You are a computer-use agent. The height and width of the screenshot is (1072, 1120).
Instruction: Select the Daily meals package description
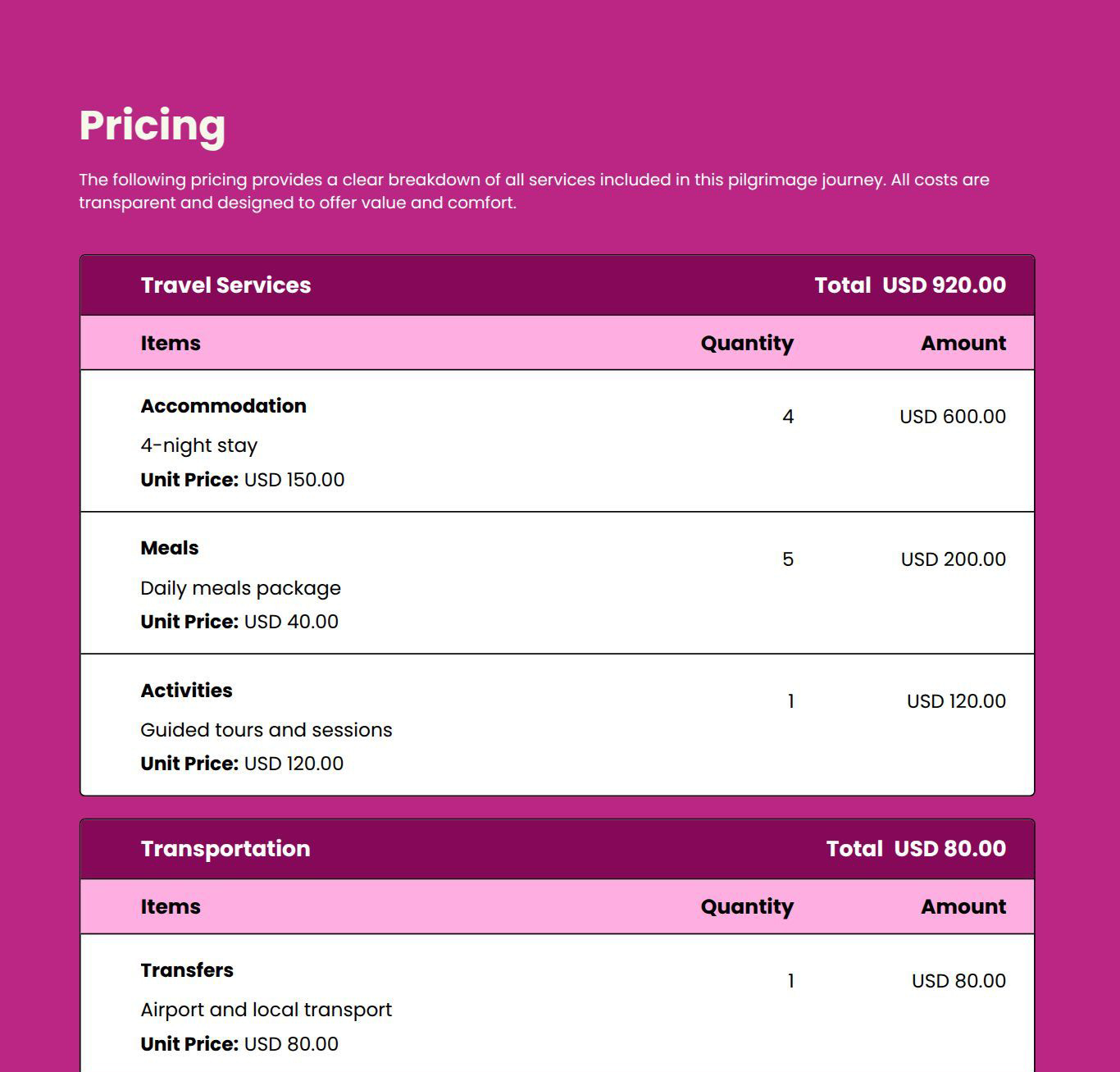pyautogui.click(x=240, y=588)
